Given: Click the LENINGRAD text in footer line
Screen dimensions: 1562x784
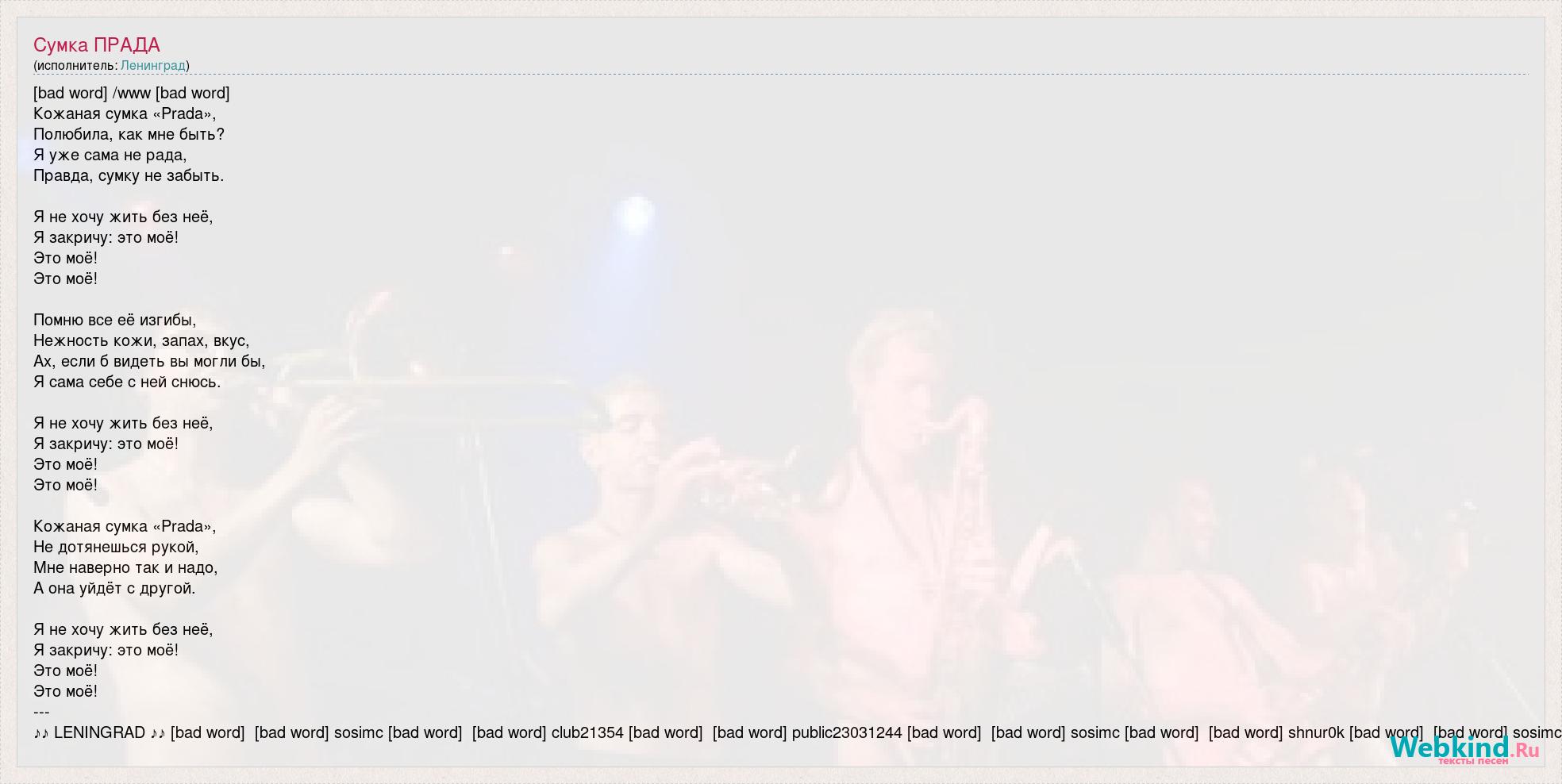Looking at the screenshot, I should (99, 732).
